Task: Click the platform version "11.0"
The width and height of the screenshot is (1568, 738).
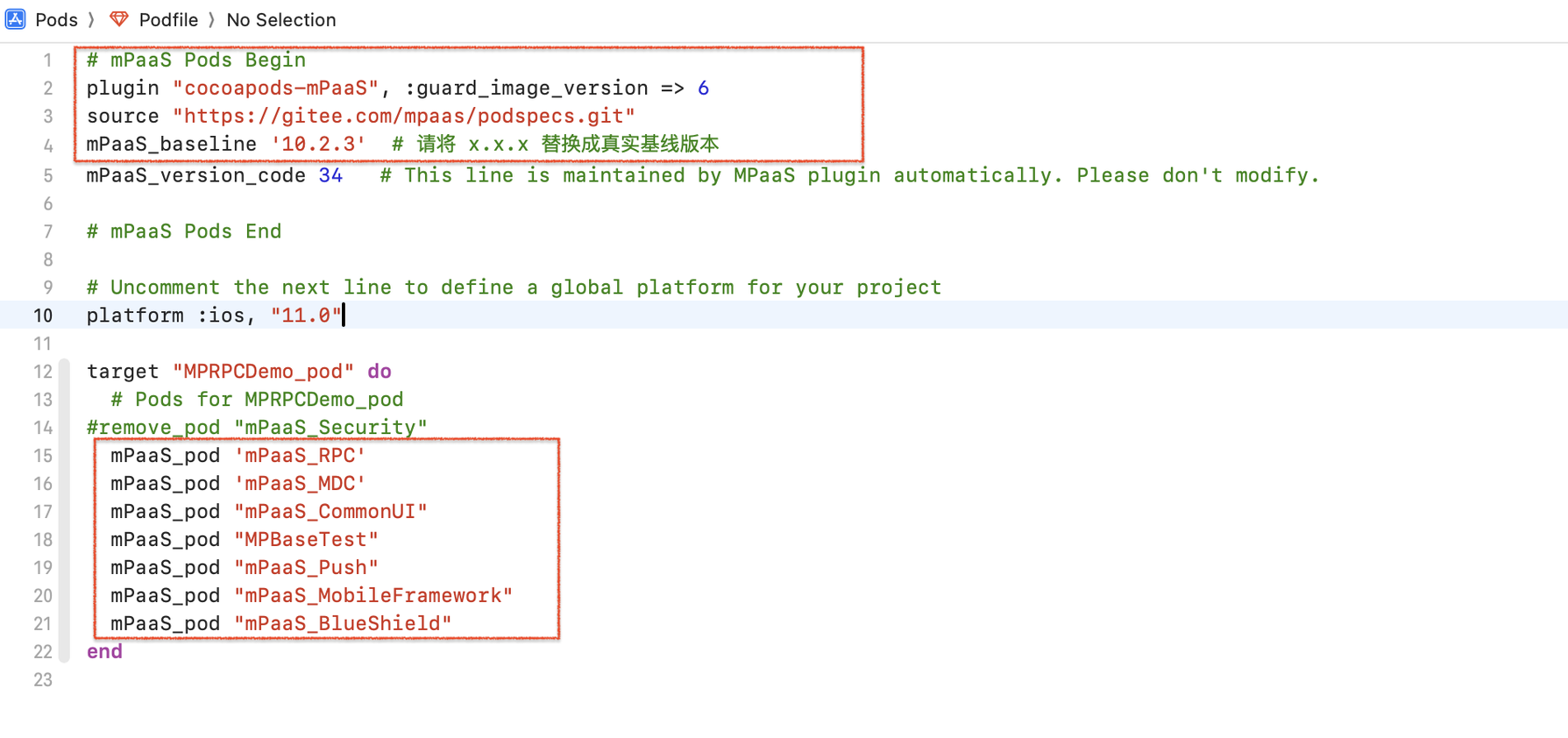Action: [x=306, y=316]
